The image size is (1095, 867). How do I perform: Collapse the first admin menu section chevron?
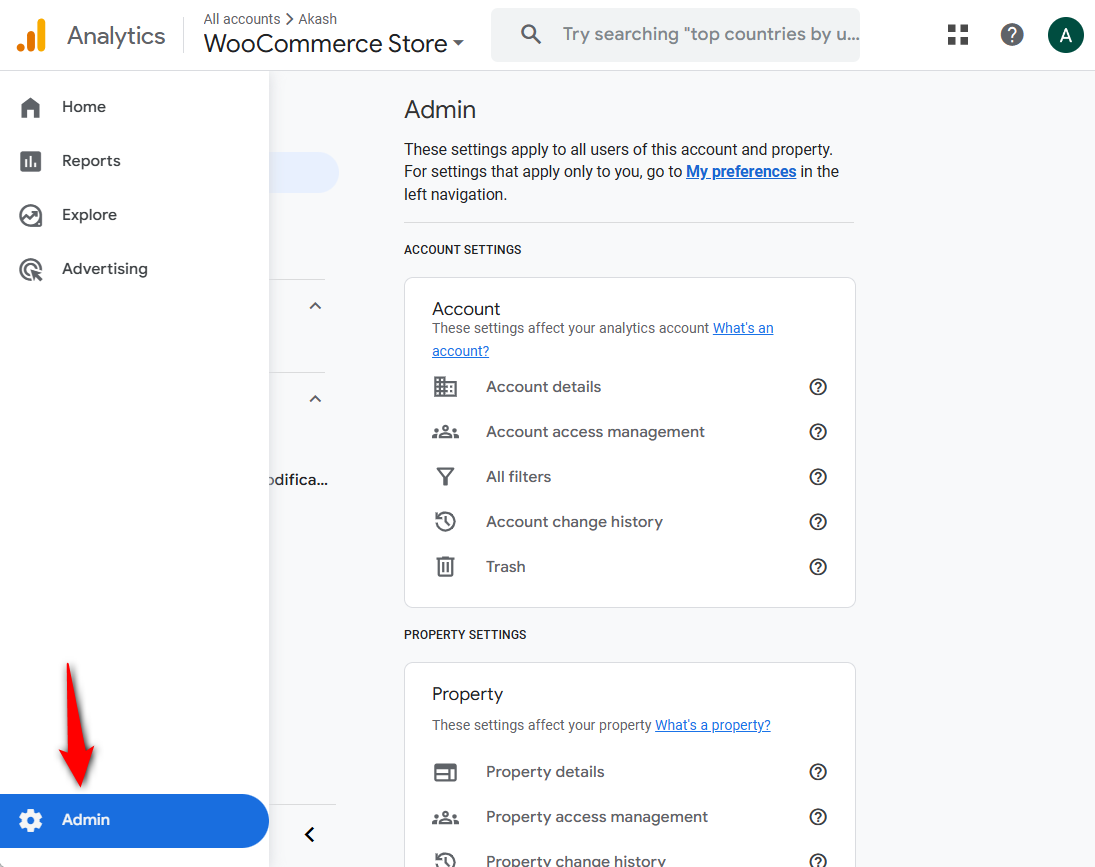[x=316, y=306]
